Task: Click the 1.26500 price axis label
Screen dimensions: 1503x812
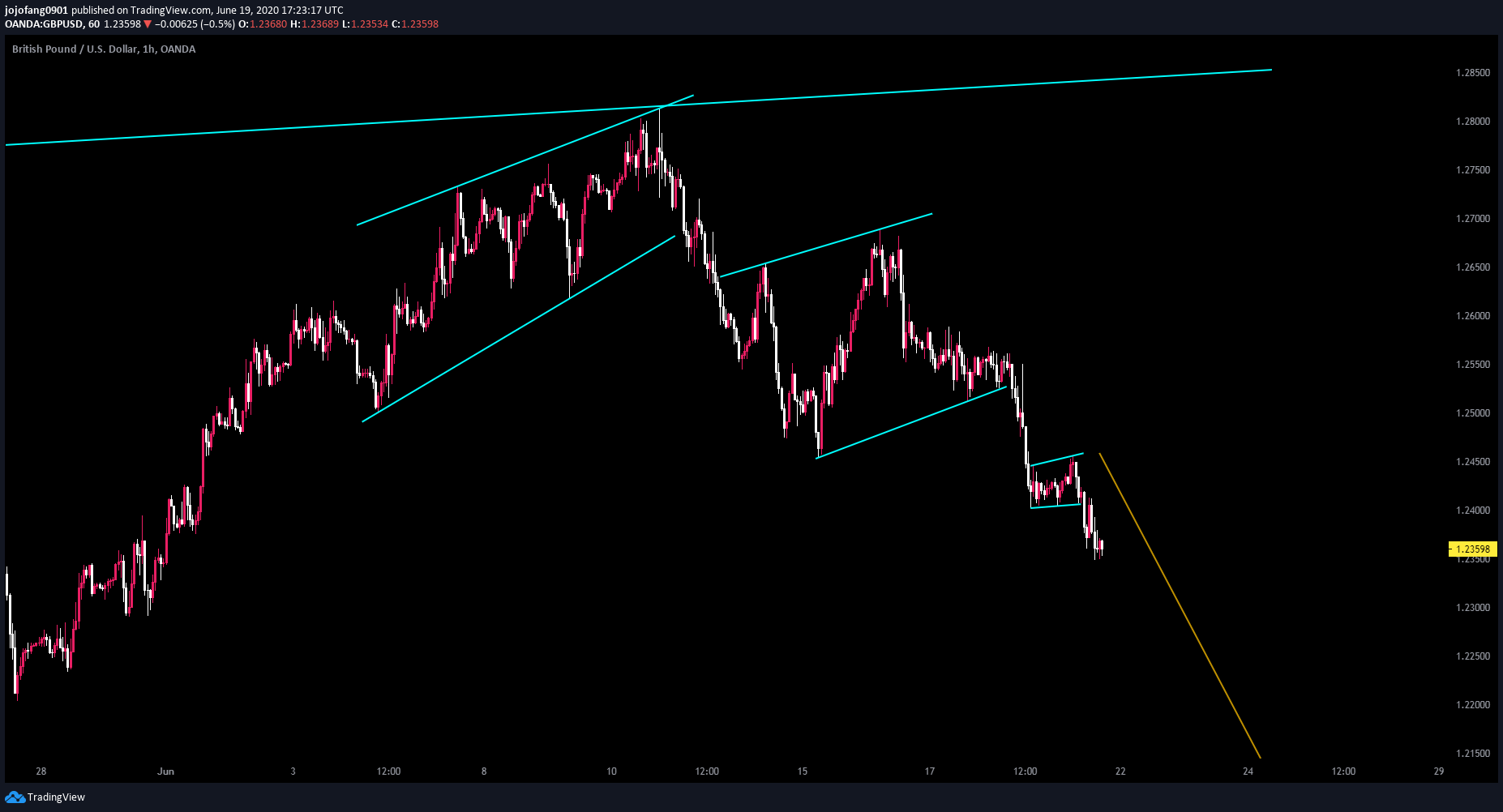Action: pyautogui.click(x=1473, y=267)
